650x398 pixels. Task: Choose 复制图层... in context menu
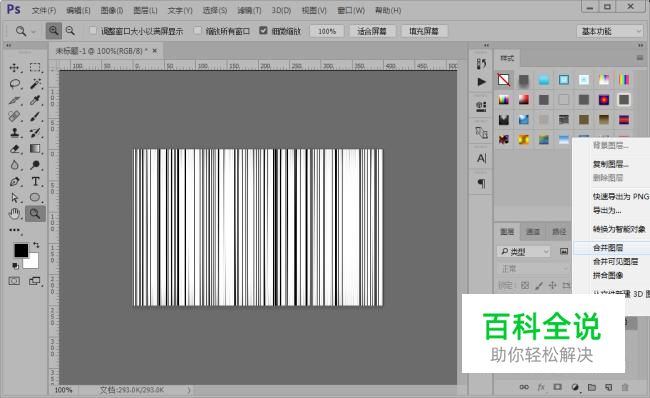(x=612, y=164)
